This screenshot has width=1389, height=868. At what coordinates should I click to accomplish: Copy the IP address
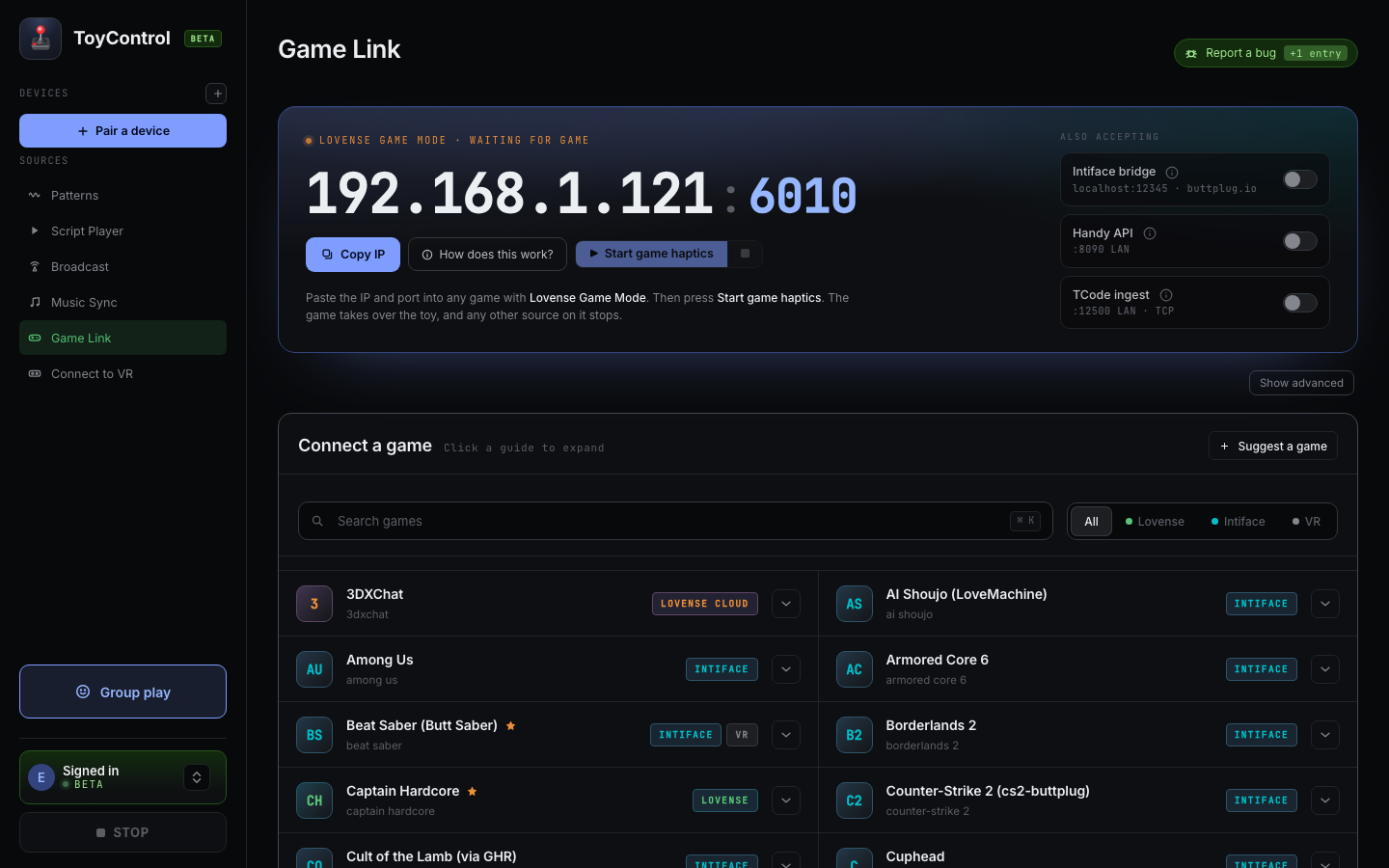353,255
